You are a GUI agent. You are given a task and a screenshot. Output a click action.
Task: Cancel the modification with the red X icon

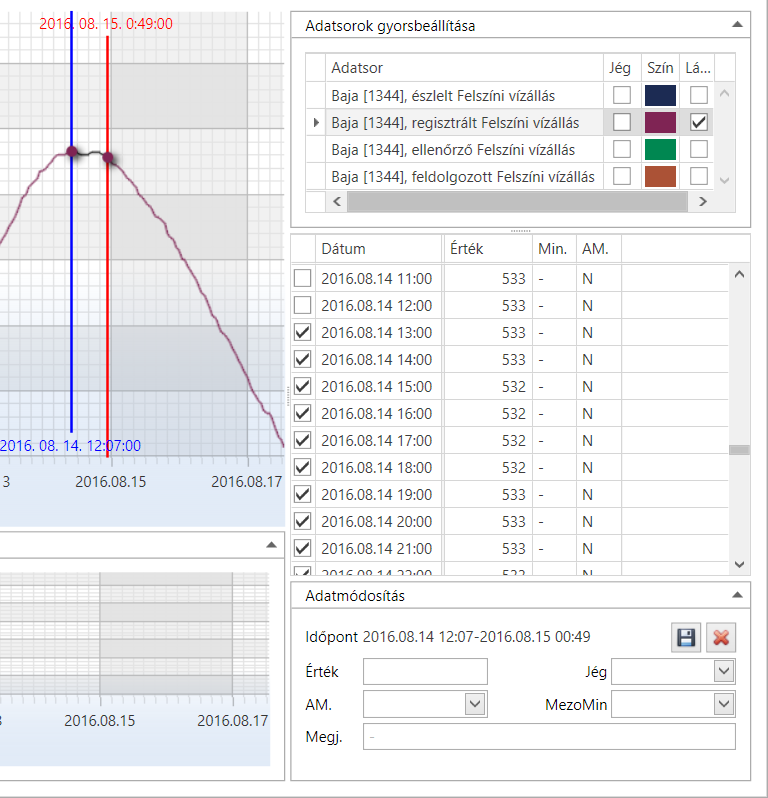[721, 638]
